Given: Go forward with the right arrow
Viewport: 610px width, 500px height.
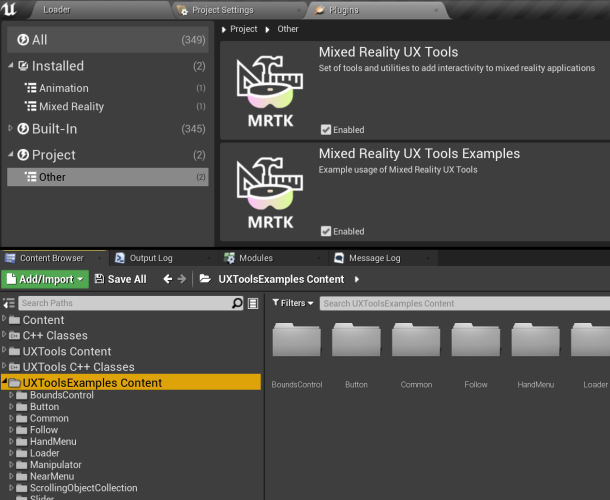Looking at the screenshot, I should 182,279.
